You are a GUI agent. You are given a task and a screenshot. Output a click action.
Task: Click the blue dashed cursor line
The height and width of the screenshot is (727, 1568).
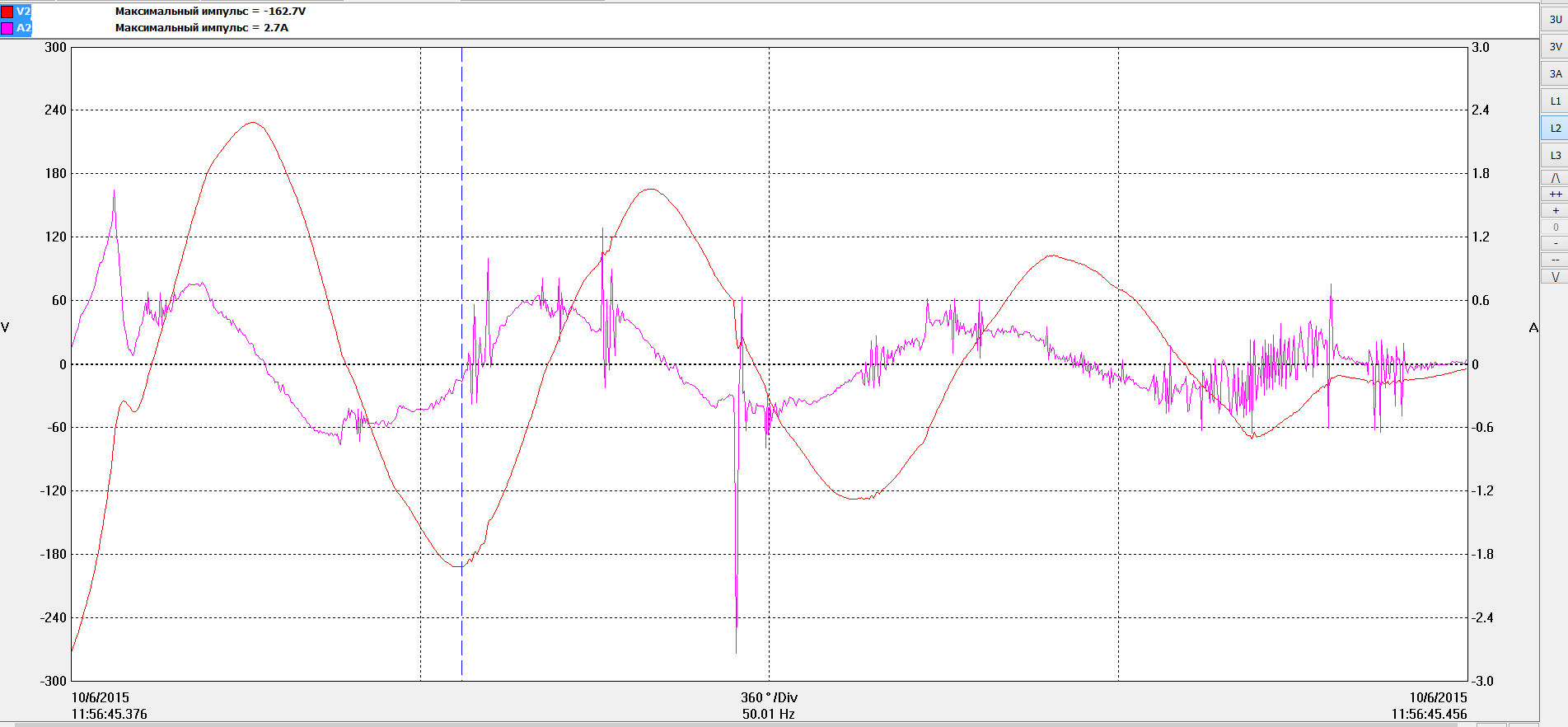pyautogui.click(x=461, y=363)
